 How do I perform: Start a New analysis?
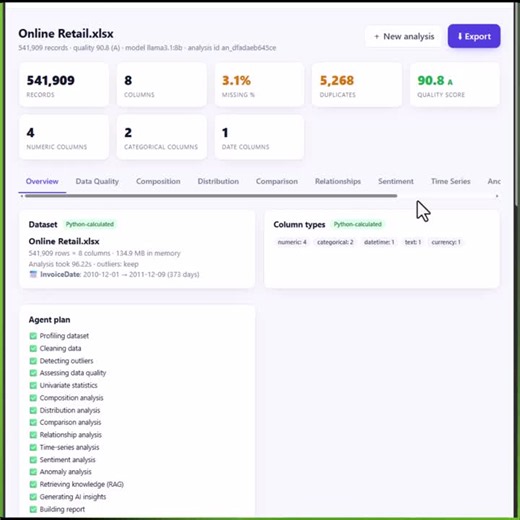[x=404, y=36]
